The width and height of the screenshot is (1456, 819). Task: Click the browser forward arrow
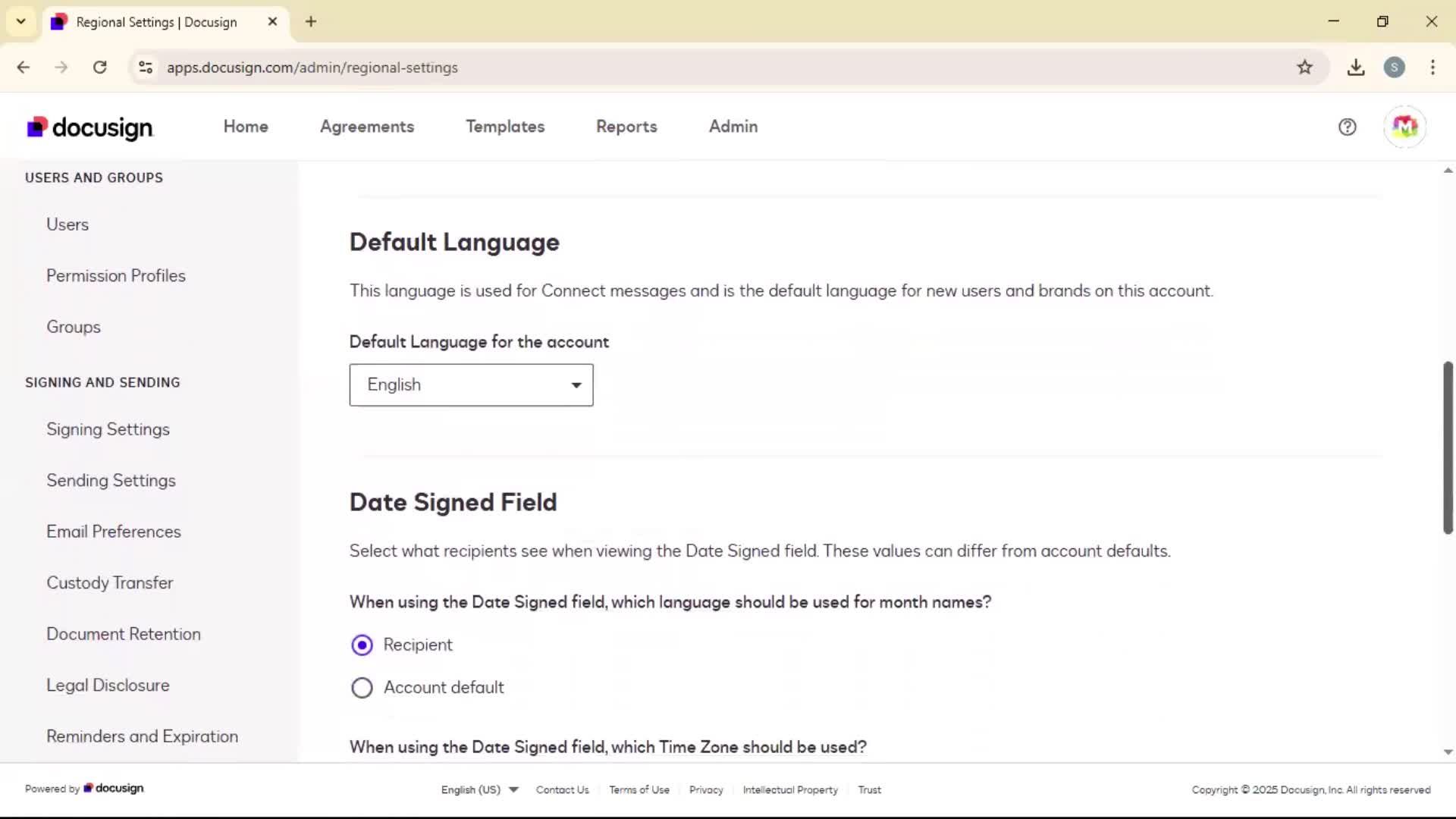61,67
